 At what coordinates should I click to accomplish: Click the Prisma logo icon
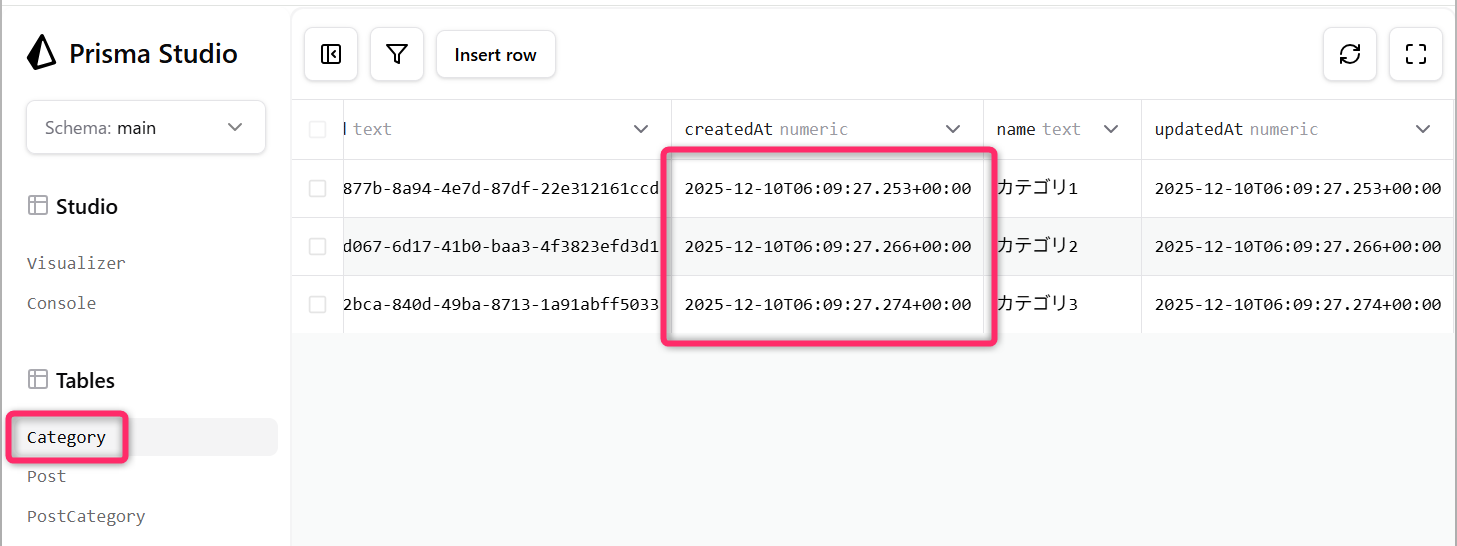[x=41, y=53]
